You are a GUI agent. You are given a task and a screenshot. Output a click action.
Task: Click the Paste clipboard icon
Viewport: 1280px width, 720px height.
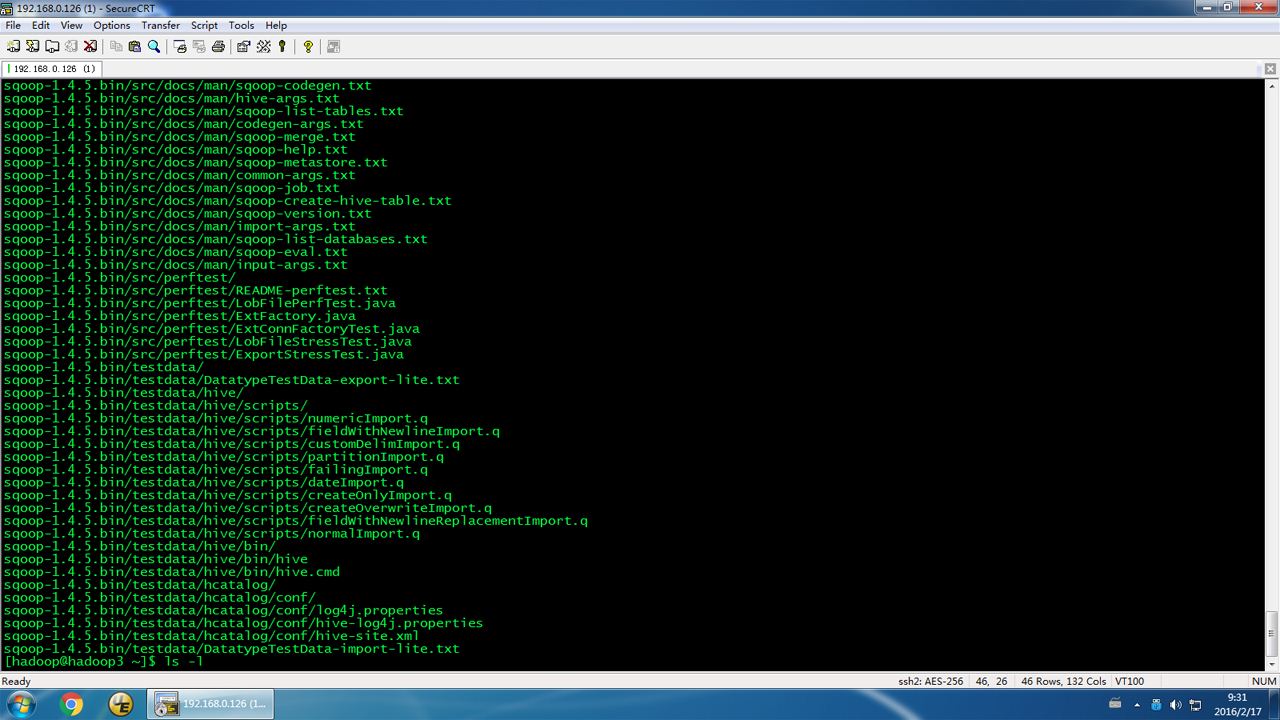(135, 46)
